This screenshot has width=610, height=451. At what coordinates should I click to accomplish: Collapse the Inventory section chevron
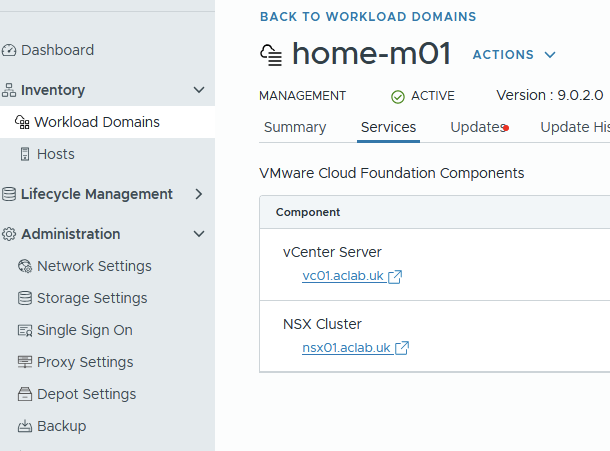pos(199,90)
